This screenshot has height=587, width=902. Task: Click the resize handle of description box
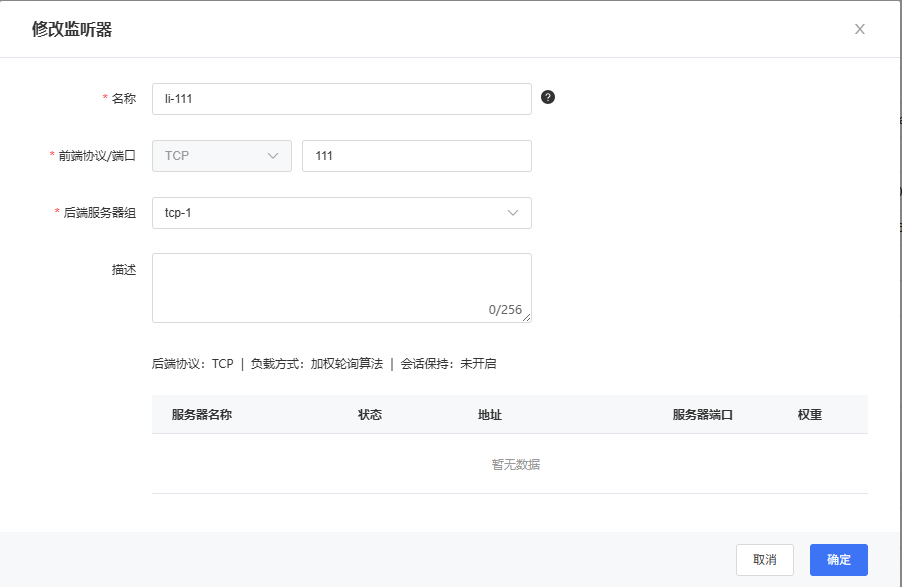point(526,317)
